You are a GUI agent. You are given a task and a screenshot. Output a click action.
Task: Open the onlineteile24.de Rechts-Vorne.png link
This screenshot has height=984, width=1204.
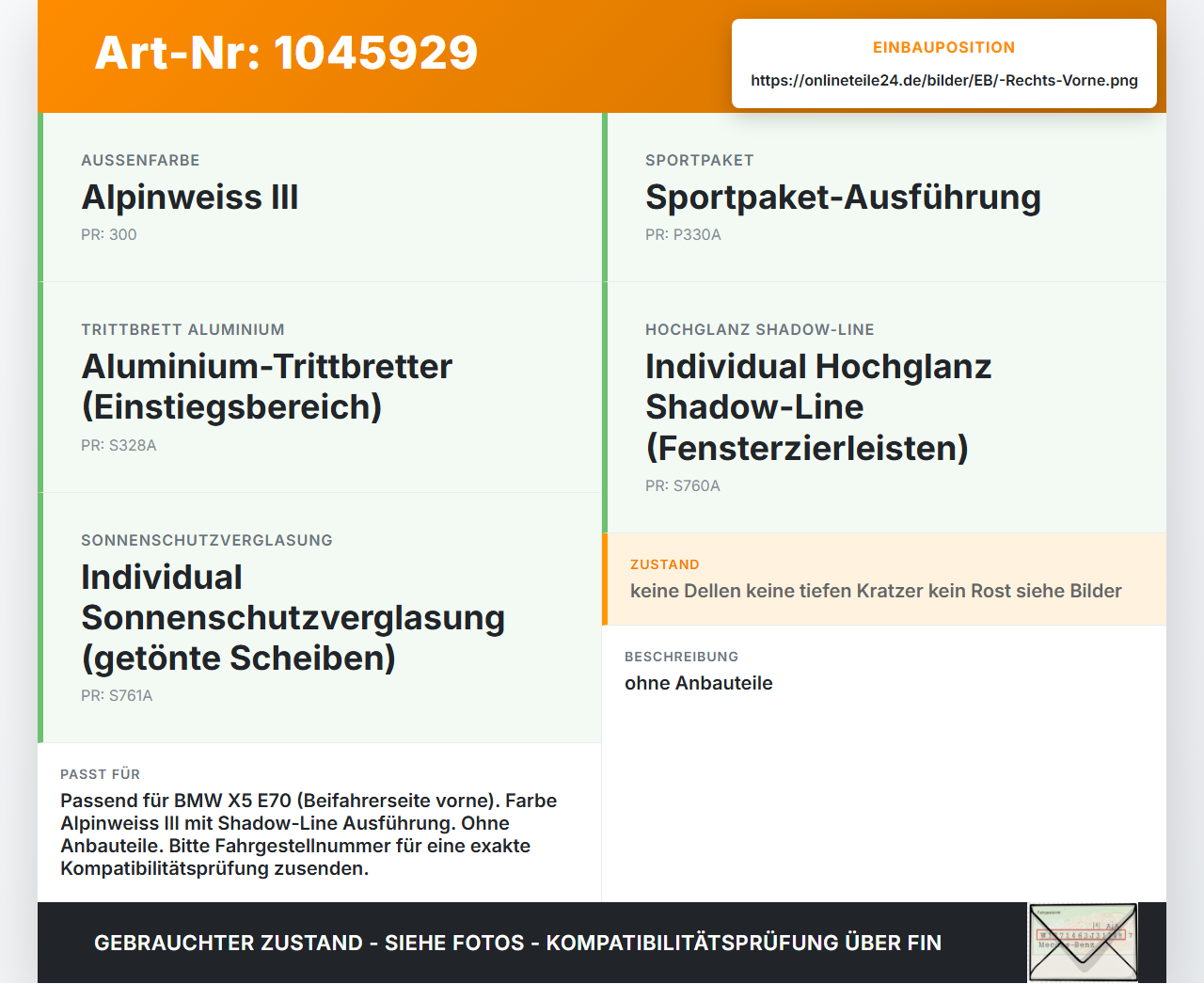(x=944, y=81)
